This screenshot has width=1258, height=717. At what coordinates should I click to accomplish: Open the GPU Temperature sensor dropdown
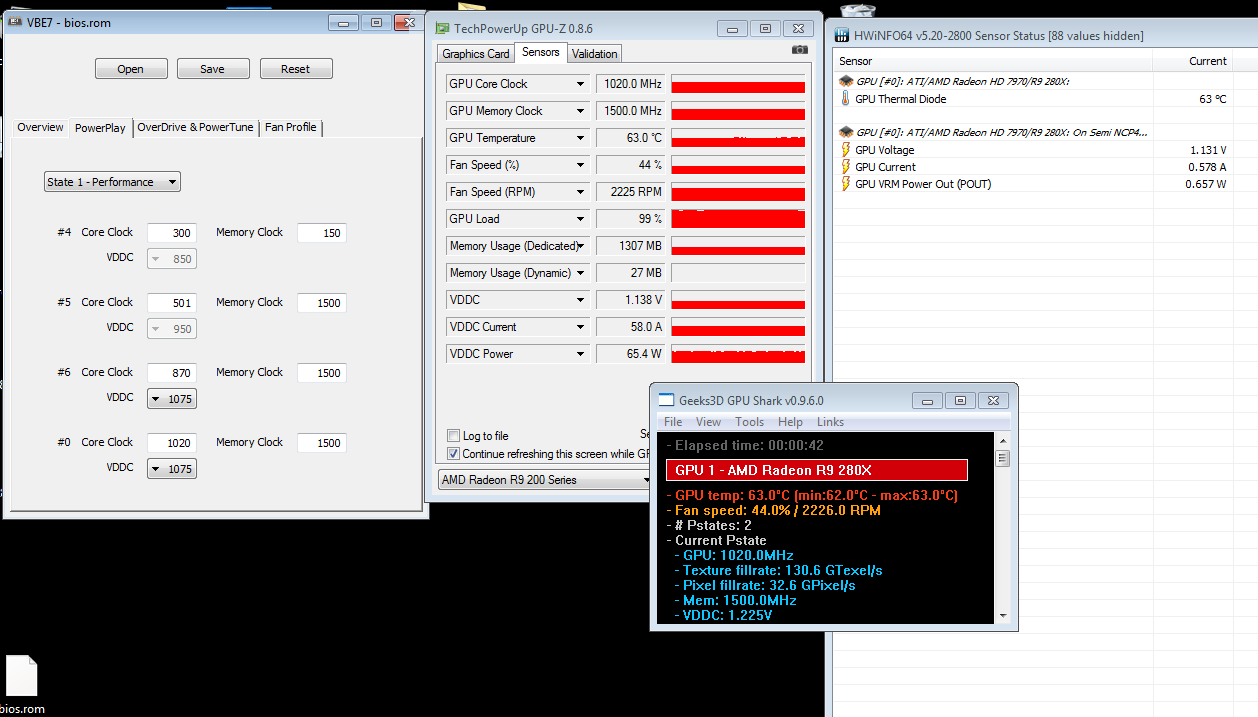(x=580, y=138)
